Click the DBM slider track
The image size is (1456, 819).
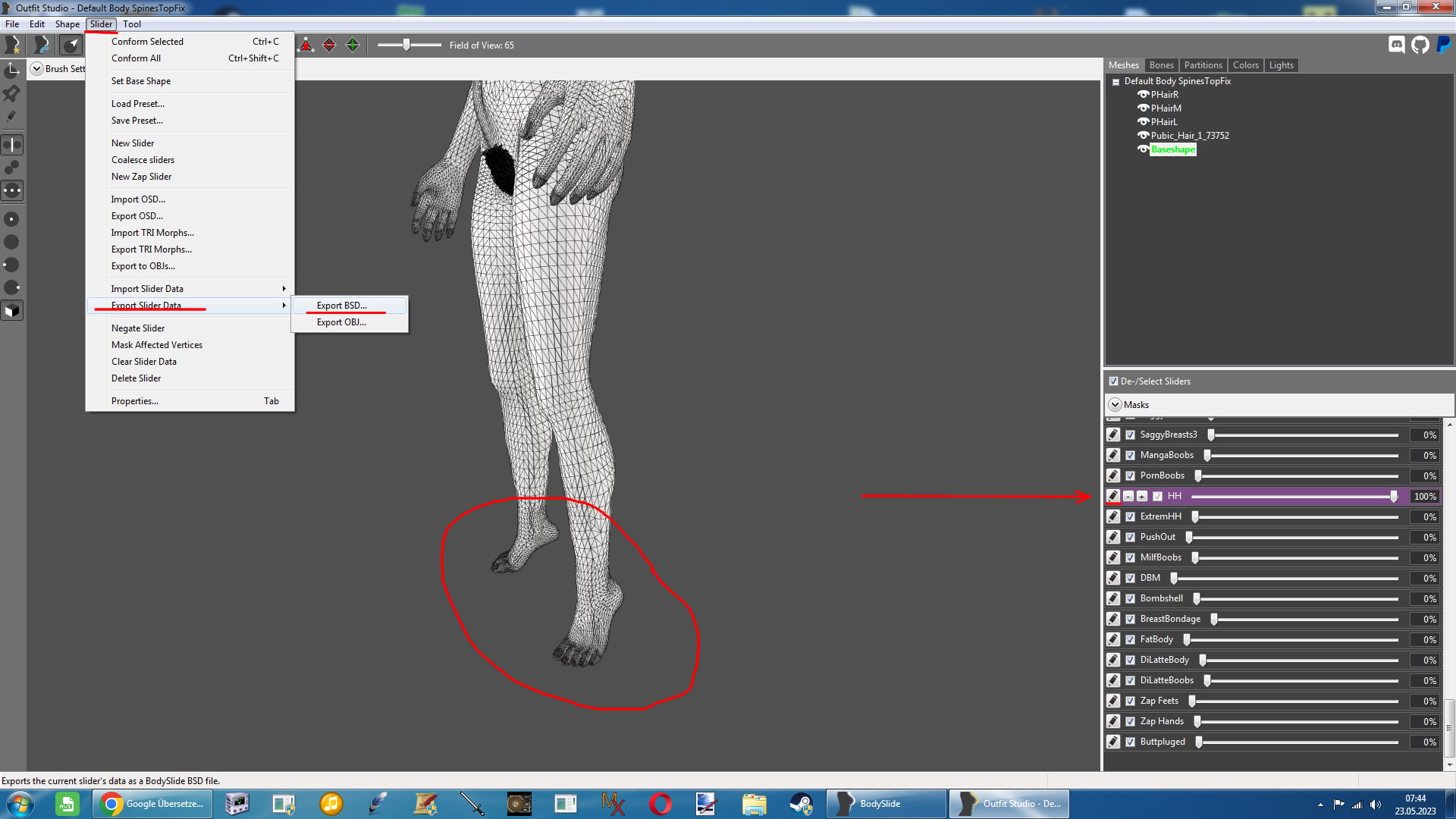click(x=1285, y=578)
